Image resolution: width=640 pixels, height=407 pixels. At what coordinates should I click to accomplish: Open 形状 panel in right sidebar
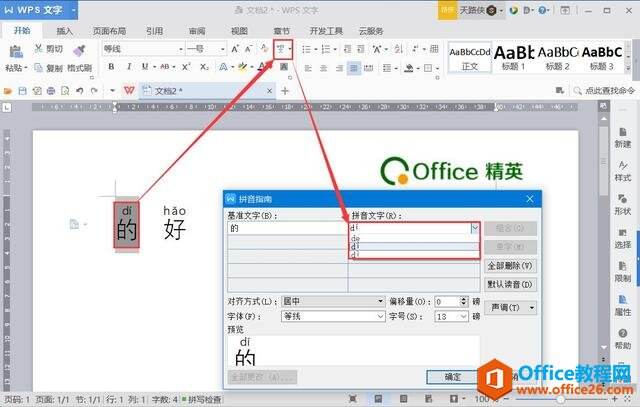click(622, 205)
